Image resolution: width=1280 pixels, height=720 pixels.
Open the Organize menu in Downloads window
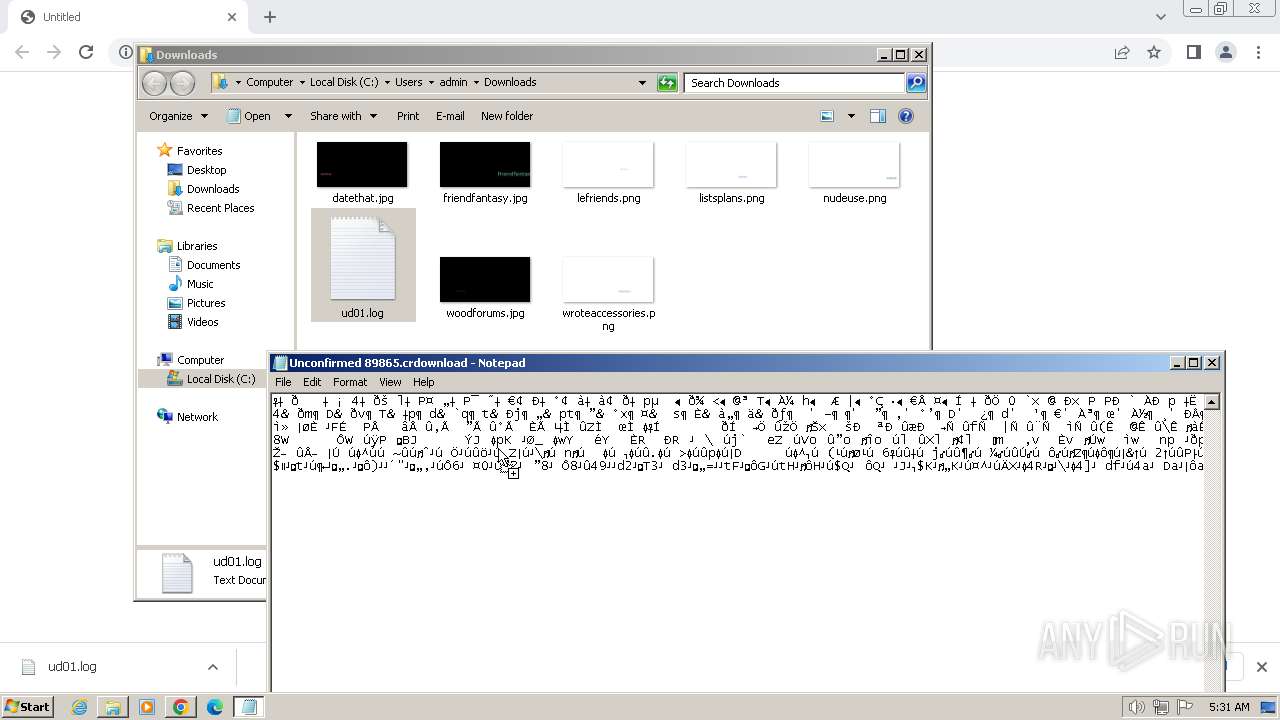tap(178, 116)
